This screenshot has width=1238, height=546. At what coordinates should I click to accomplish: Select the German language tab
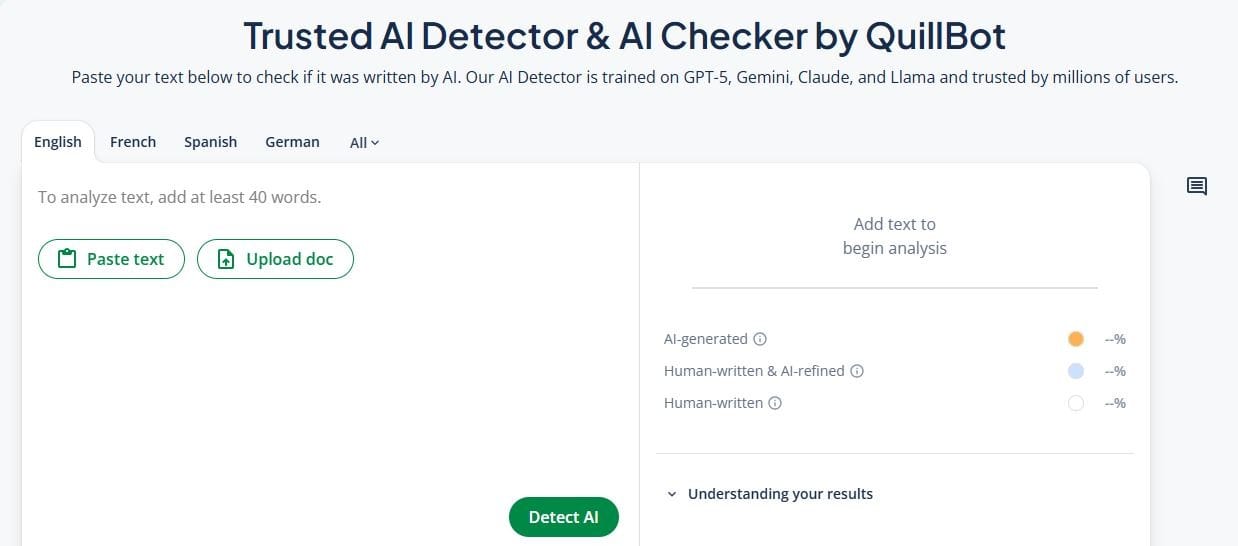point(292,142)
